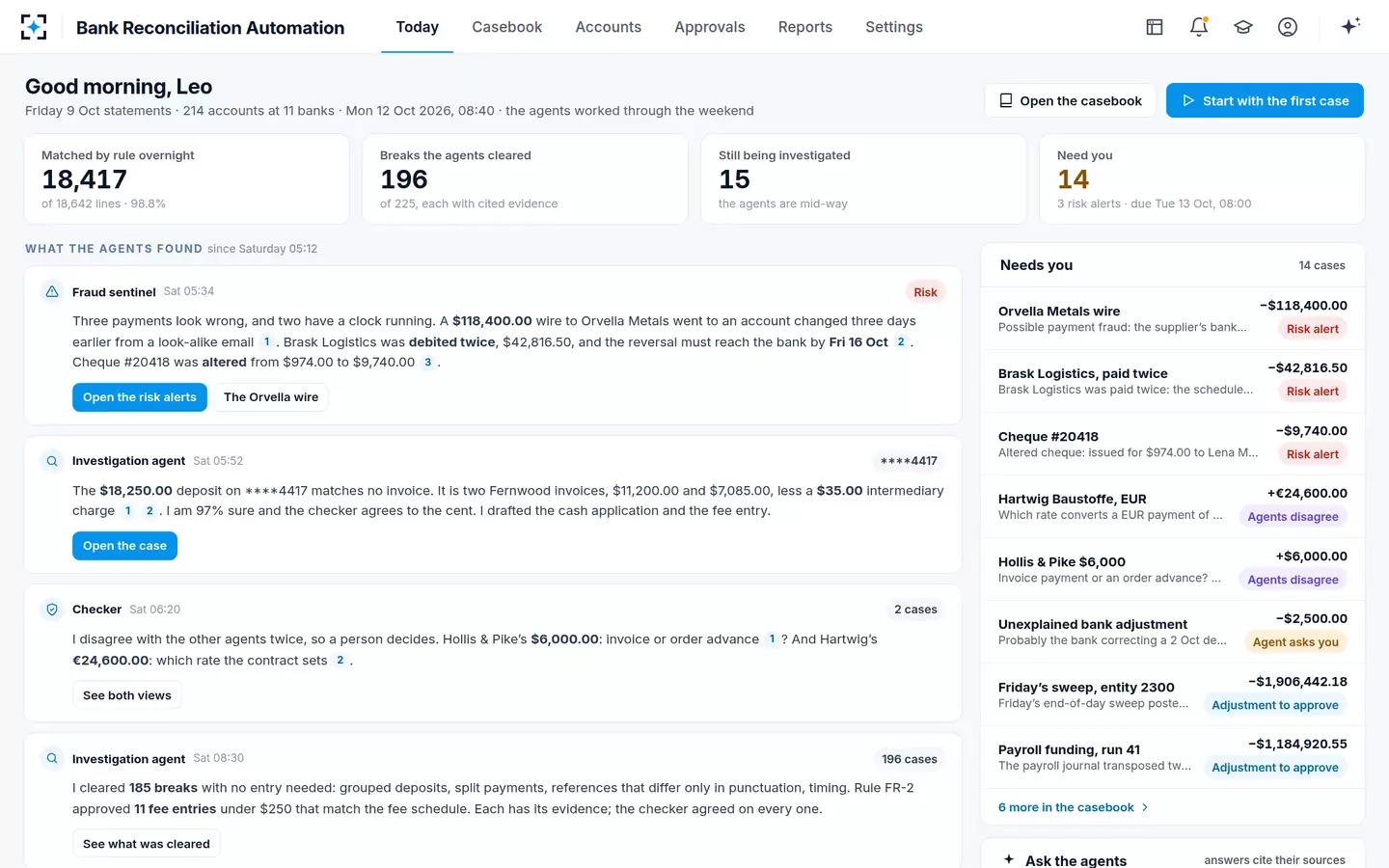
Task: Open the Orvella Metals wire case row
Action: (x=1173, y=318)
